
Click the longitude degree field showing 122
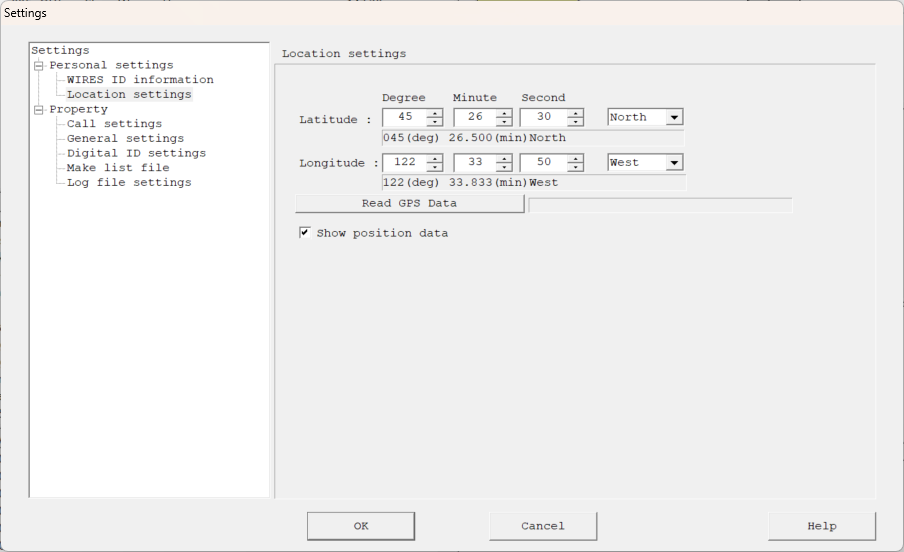pos(405,163)
